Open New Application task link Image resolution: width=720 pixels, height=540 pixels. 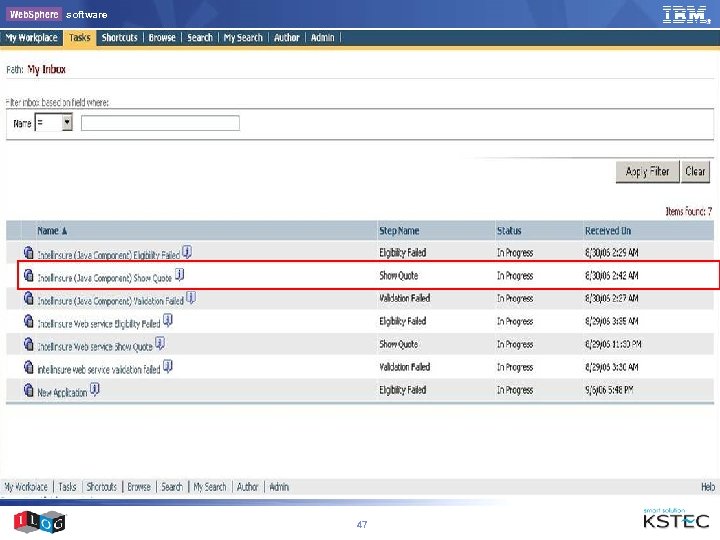pos(62,393)
